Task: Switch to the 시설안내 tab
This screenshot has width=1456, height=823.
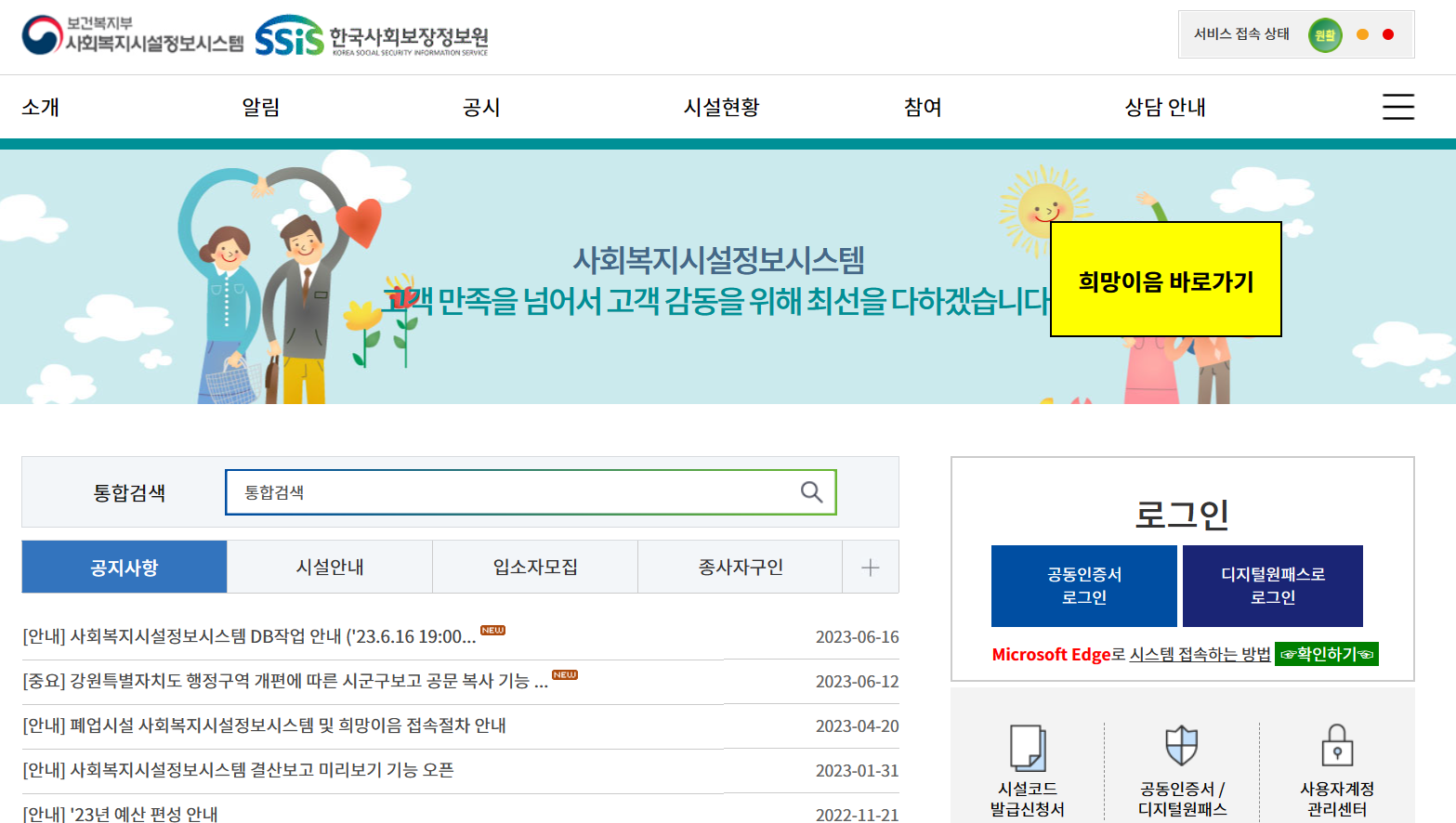Action: [330, 567]
